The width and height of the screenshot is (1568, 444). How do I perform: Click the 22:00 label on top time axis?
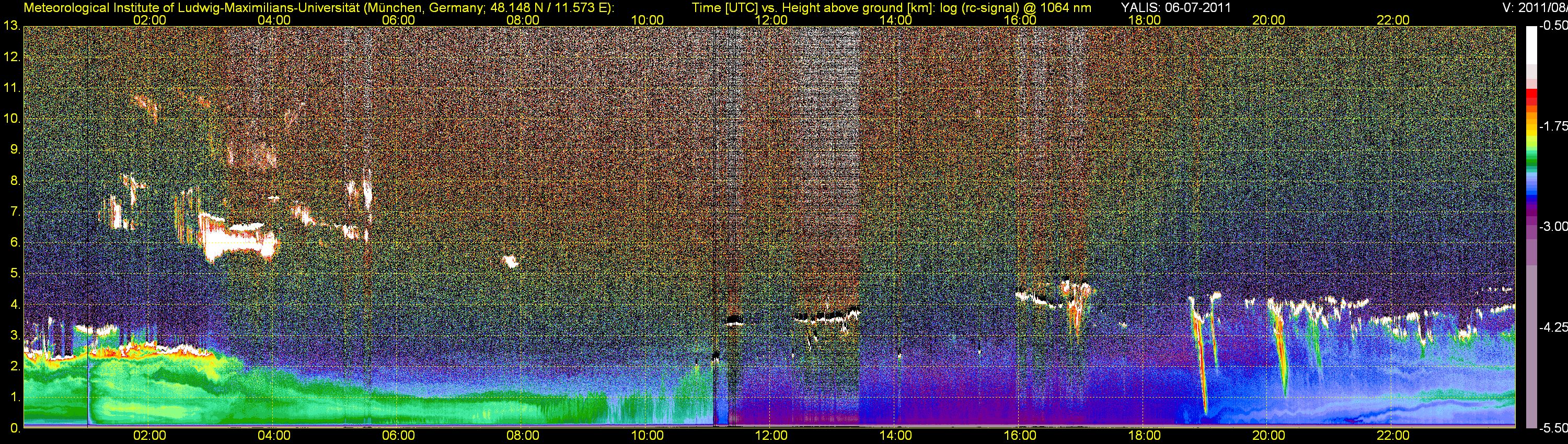pos(1393,20)
